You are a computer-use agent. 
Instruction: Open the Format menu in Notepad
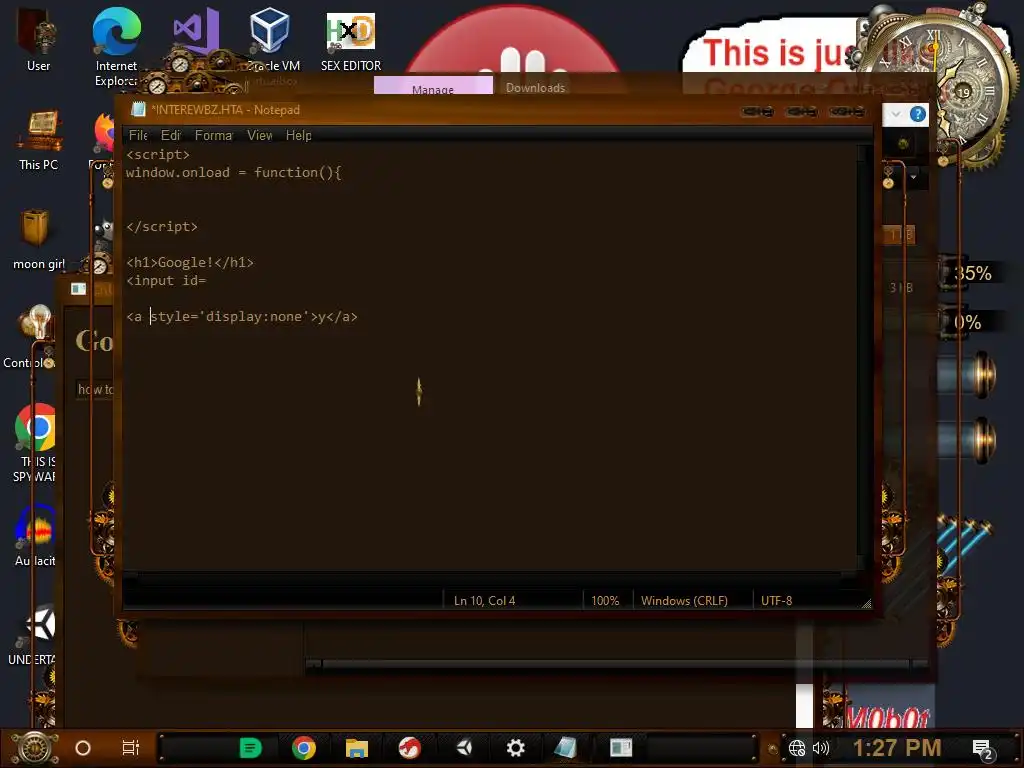click(214, 135)
